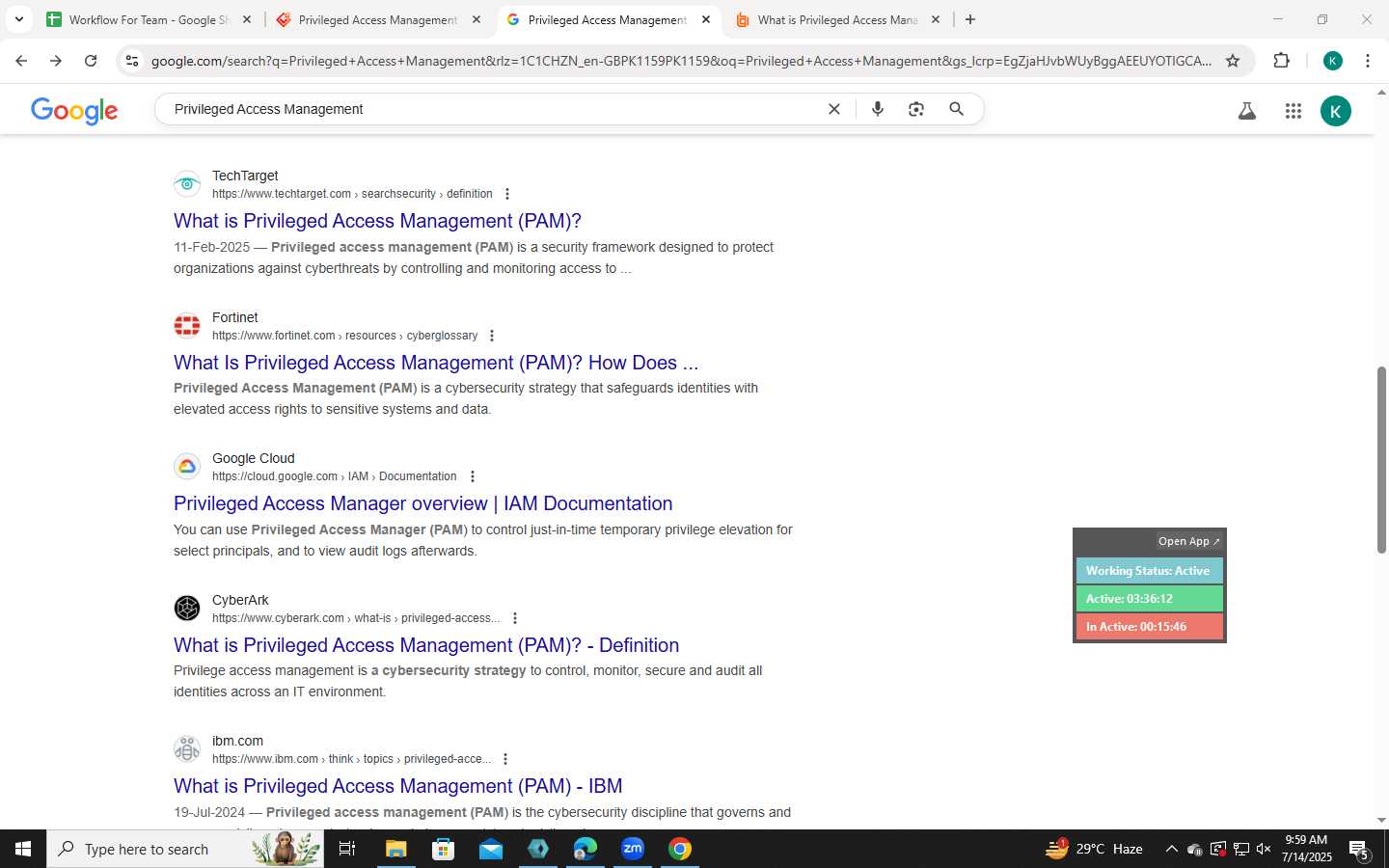Click Open App in tracker widget
This screenshot has height=868, width=1389.
click(1189, 541)
